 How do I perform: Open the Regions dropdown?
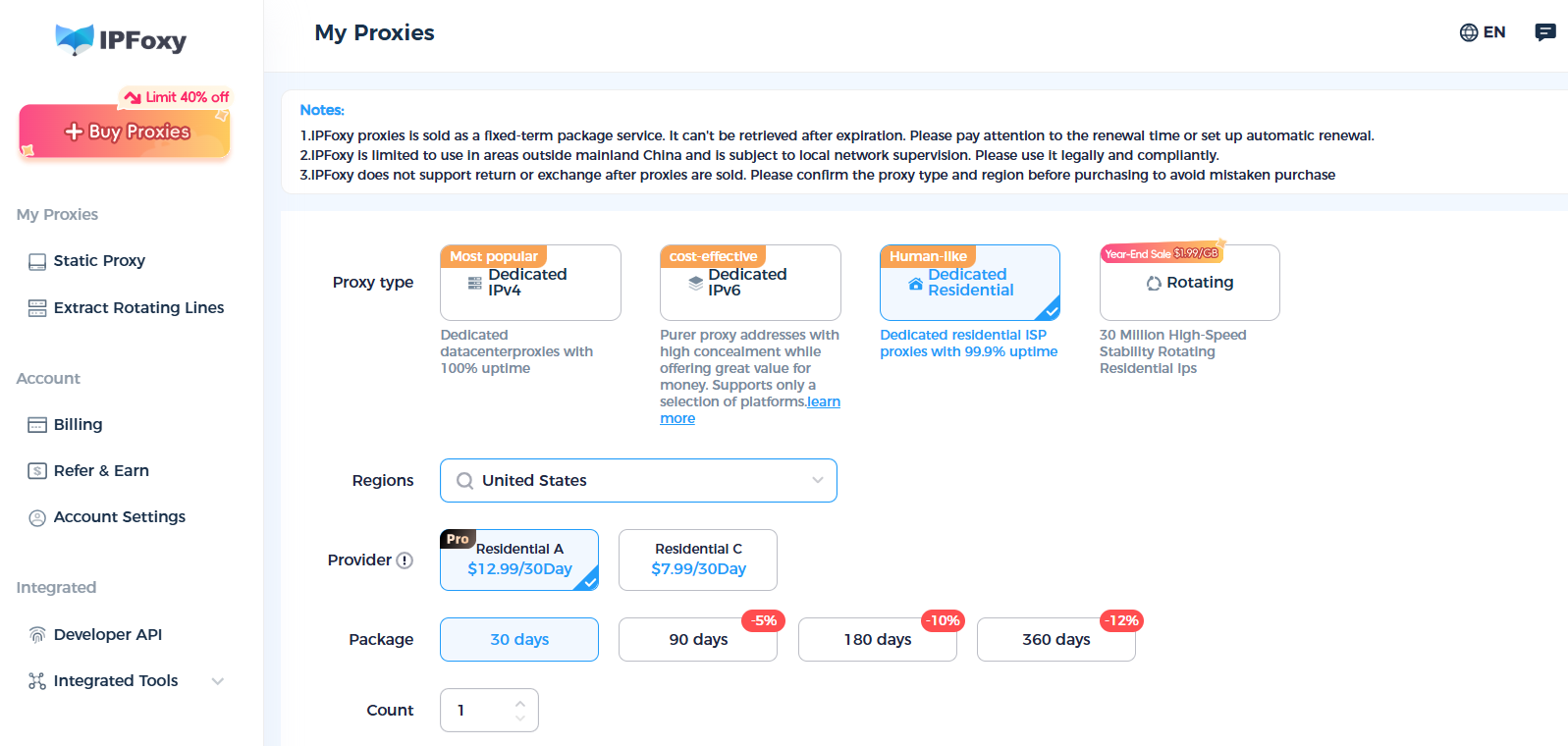click(x=638, y=481)
